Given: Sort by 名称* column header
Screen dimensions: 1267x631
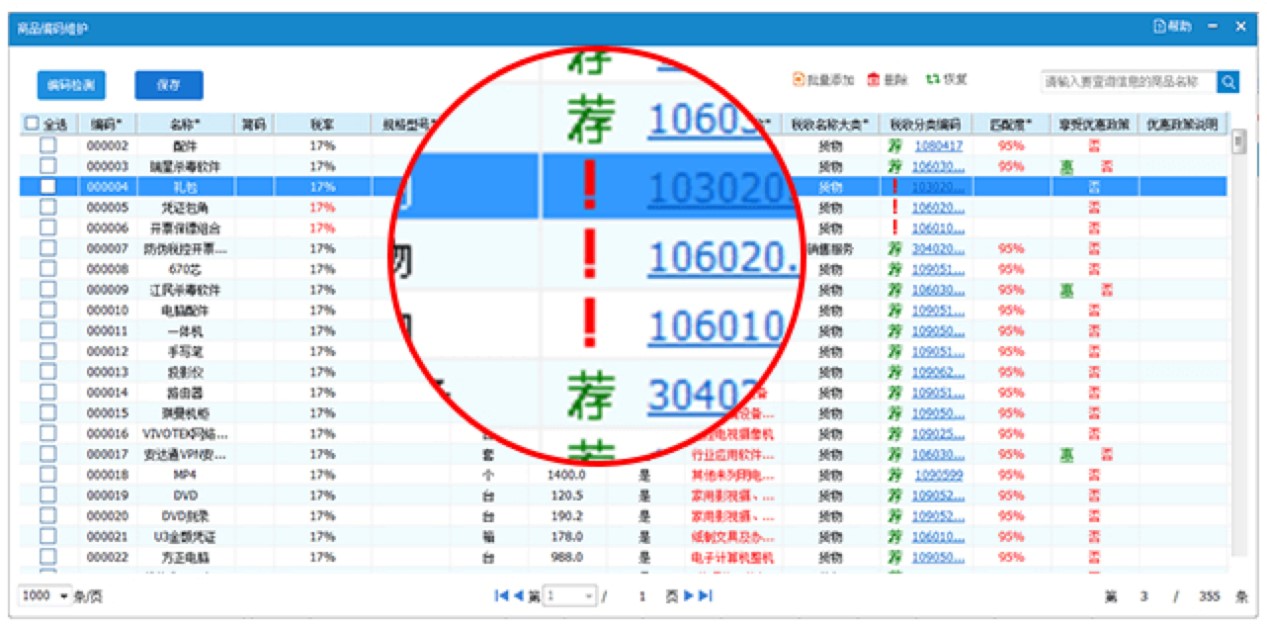Looking at the screenshot, I should [186, 125].
